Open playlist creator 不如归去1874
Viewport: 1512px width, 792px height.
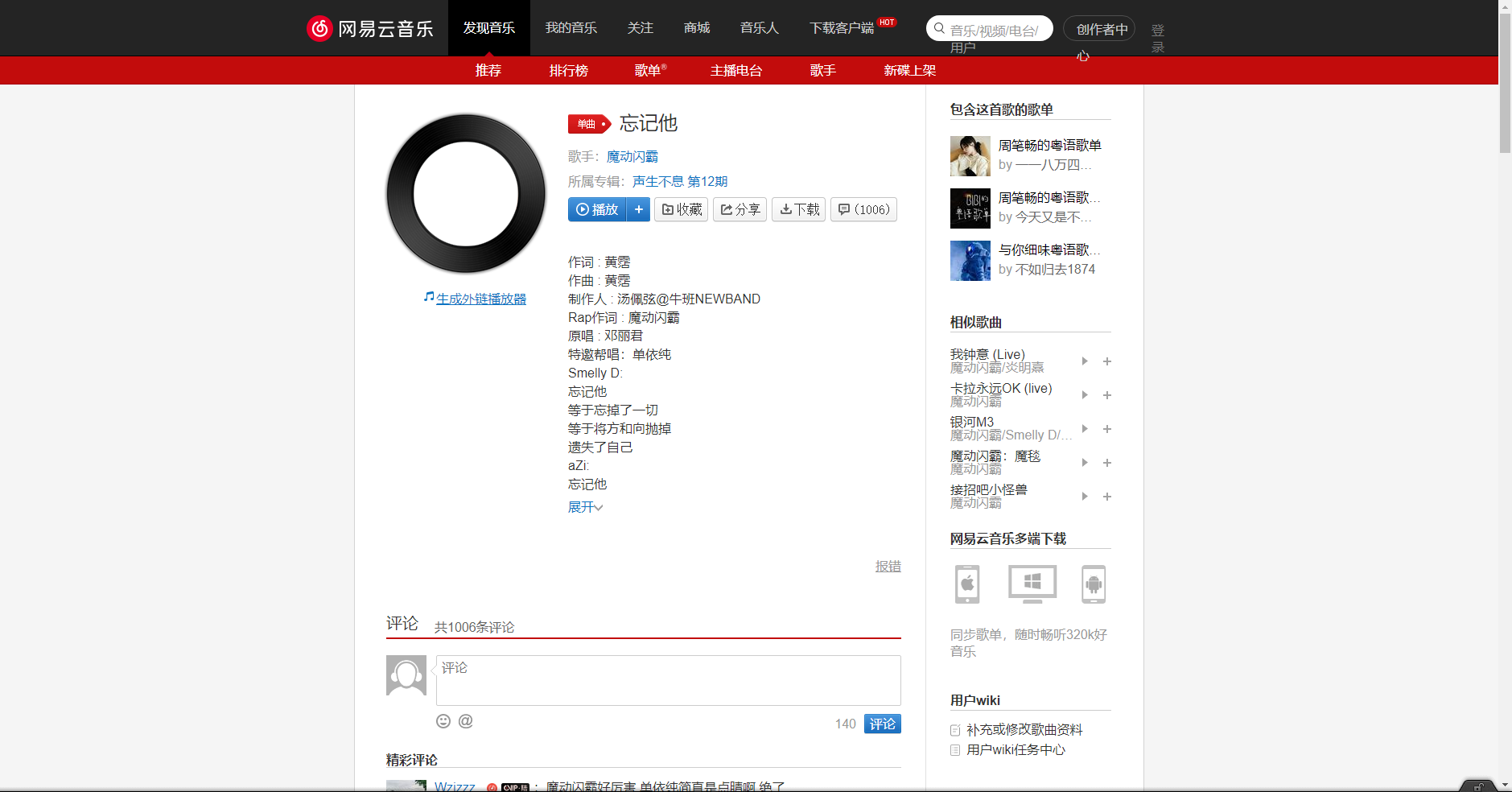pos(1055,270)
